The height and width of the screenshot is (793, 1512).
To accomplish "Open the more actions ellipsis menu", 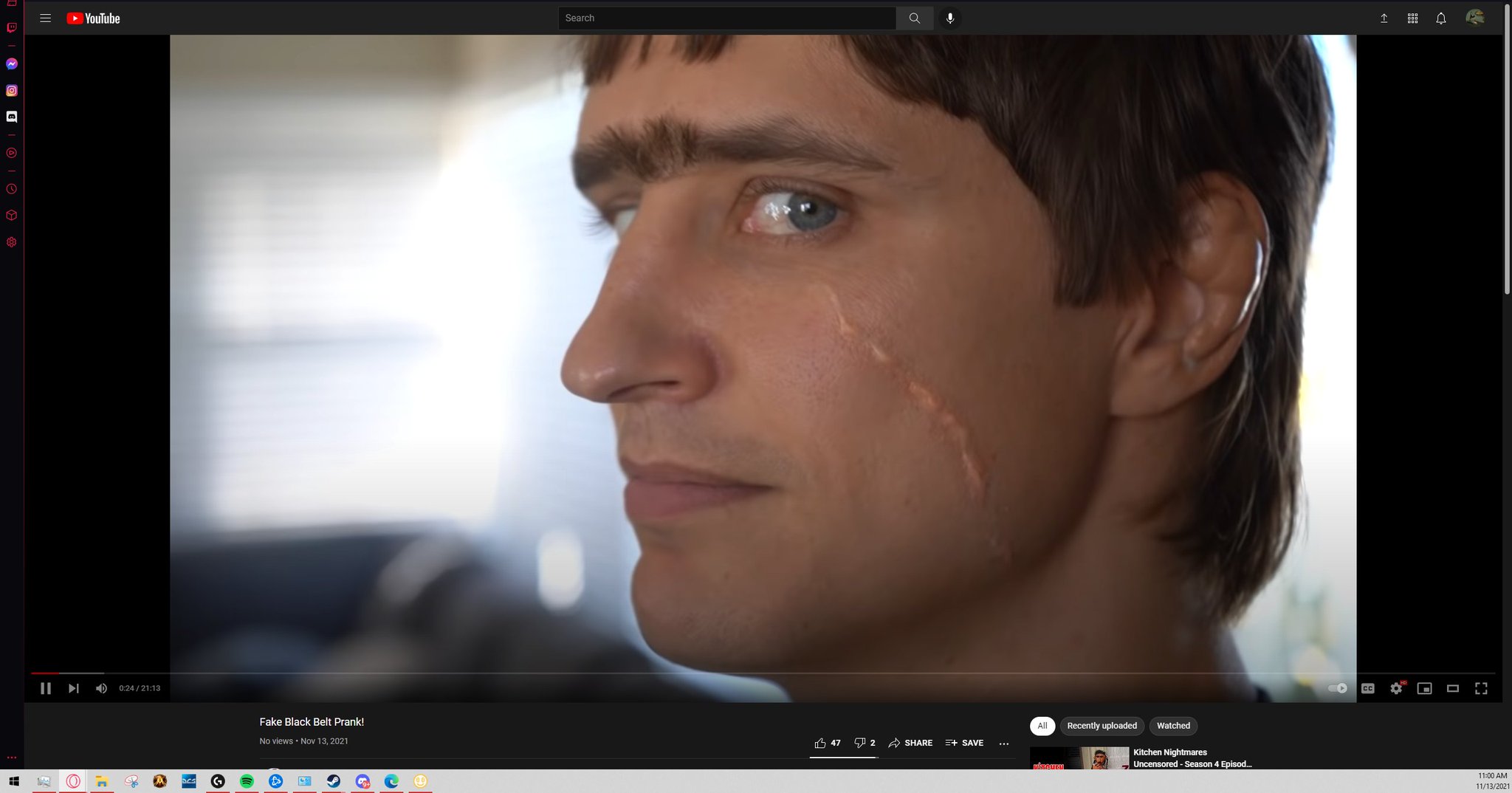I will tap(1004, 744).
